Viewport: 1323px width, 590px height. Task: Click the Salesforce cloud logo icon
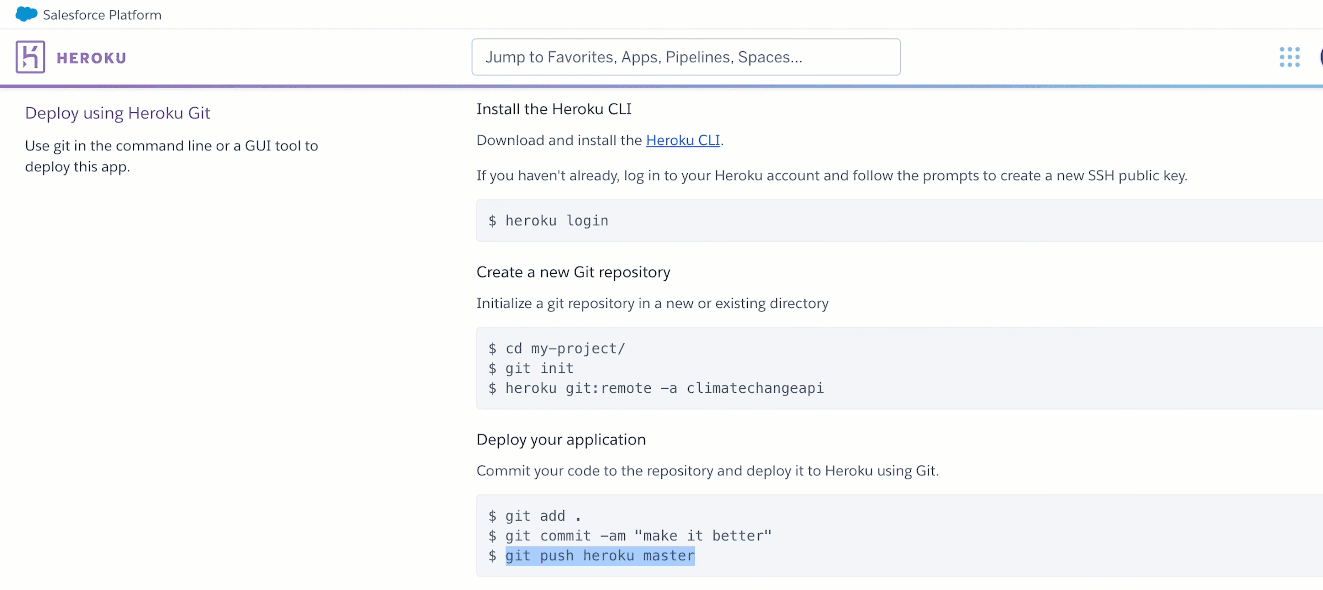(26, 14)
